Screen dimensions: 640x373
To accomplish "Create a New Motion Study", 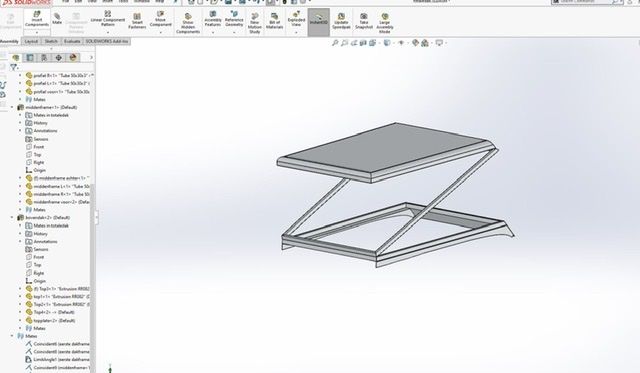I will (254, 23).
